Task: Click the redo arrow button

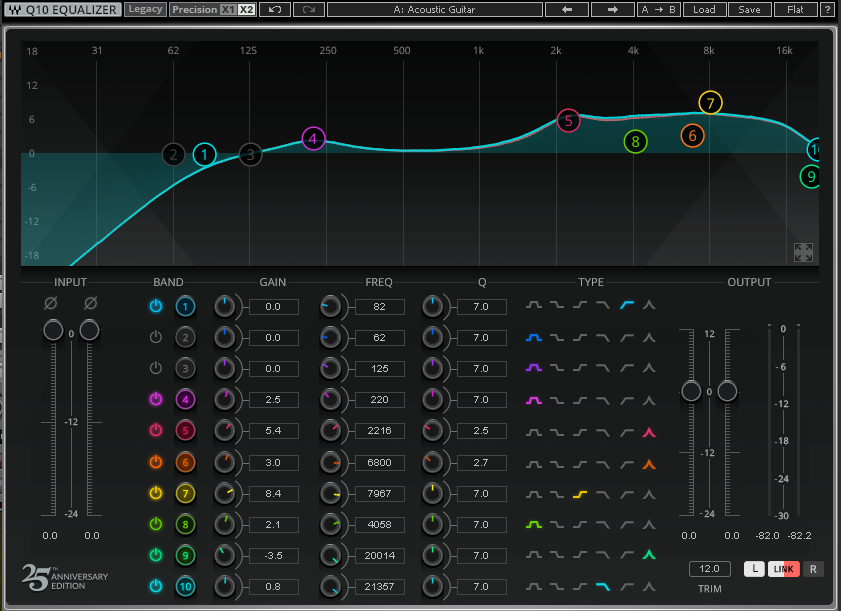Action: [x=309, y=10]
